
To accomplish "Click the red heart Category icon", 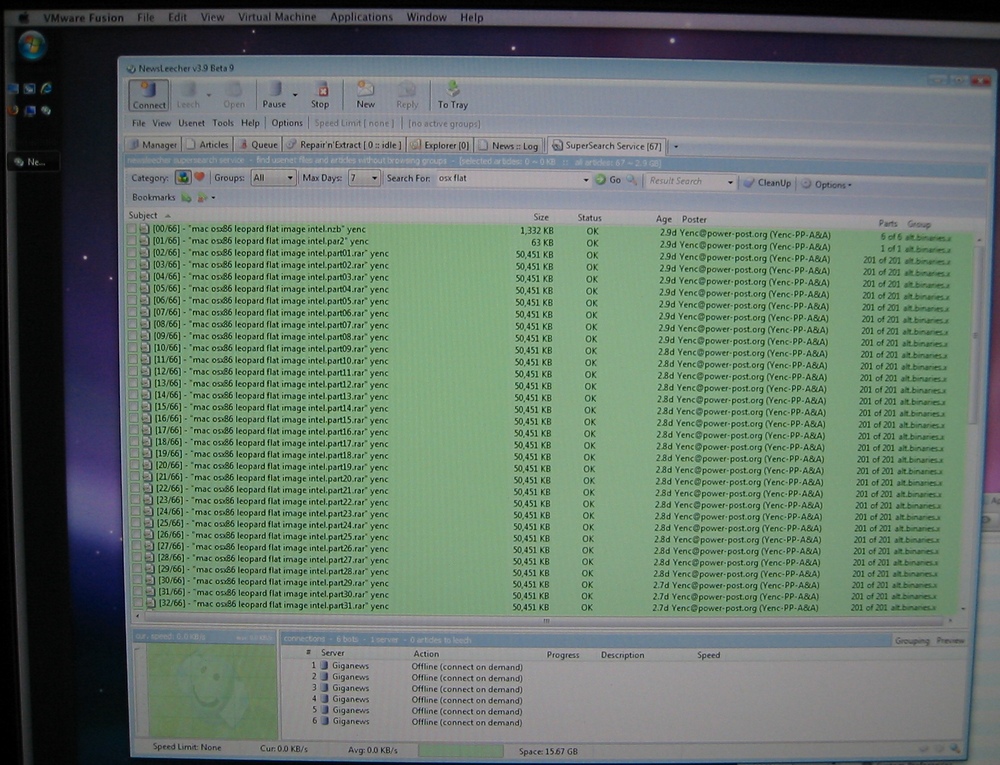I will (200, 177).
